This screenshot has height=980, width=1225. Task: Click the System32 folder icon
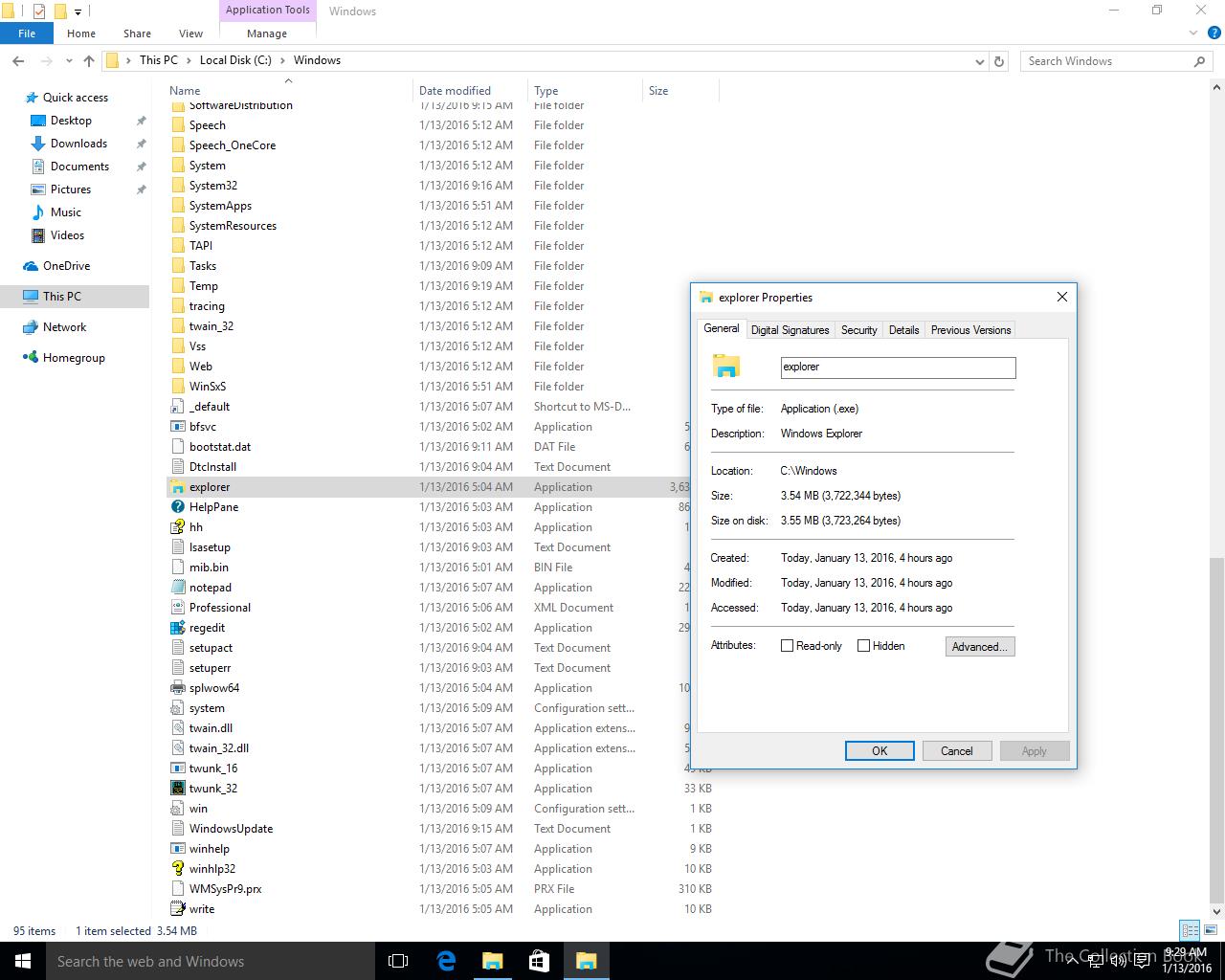[x=177, y=186]
